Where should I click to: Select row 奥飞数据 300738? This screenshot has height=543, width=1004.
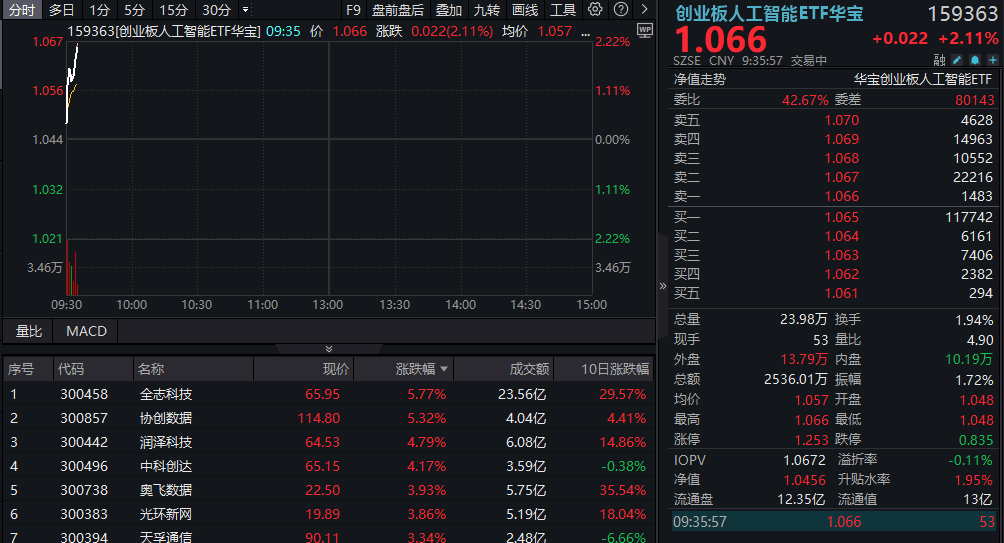tap(328, 490)
